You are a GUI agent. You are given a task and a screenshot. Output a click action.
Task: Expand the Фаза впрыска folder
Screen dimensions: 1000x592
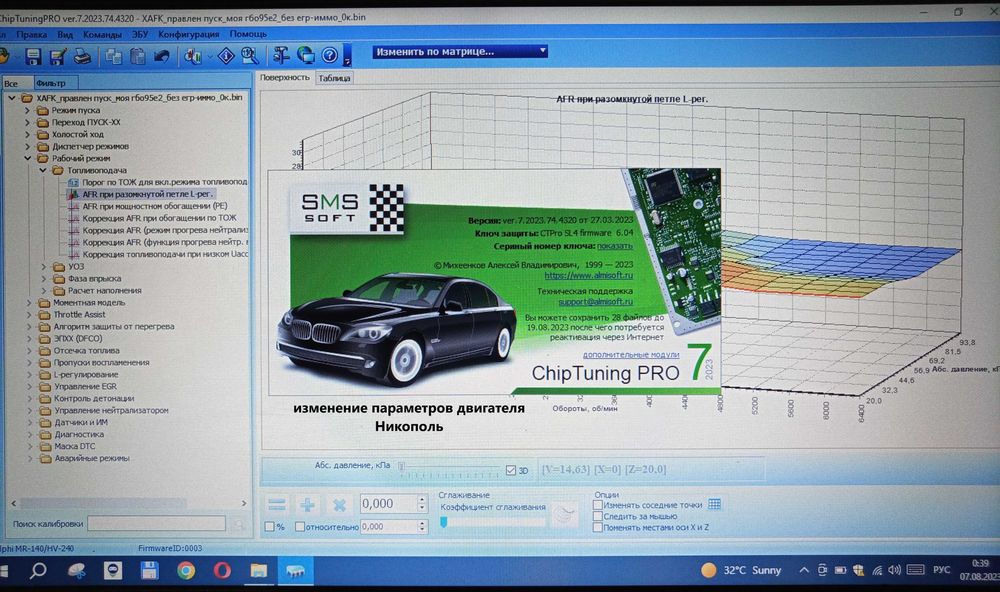click(x=43, y=278)
